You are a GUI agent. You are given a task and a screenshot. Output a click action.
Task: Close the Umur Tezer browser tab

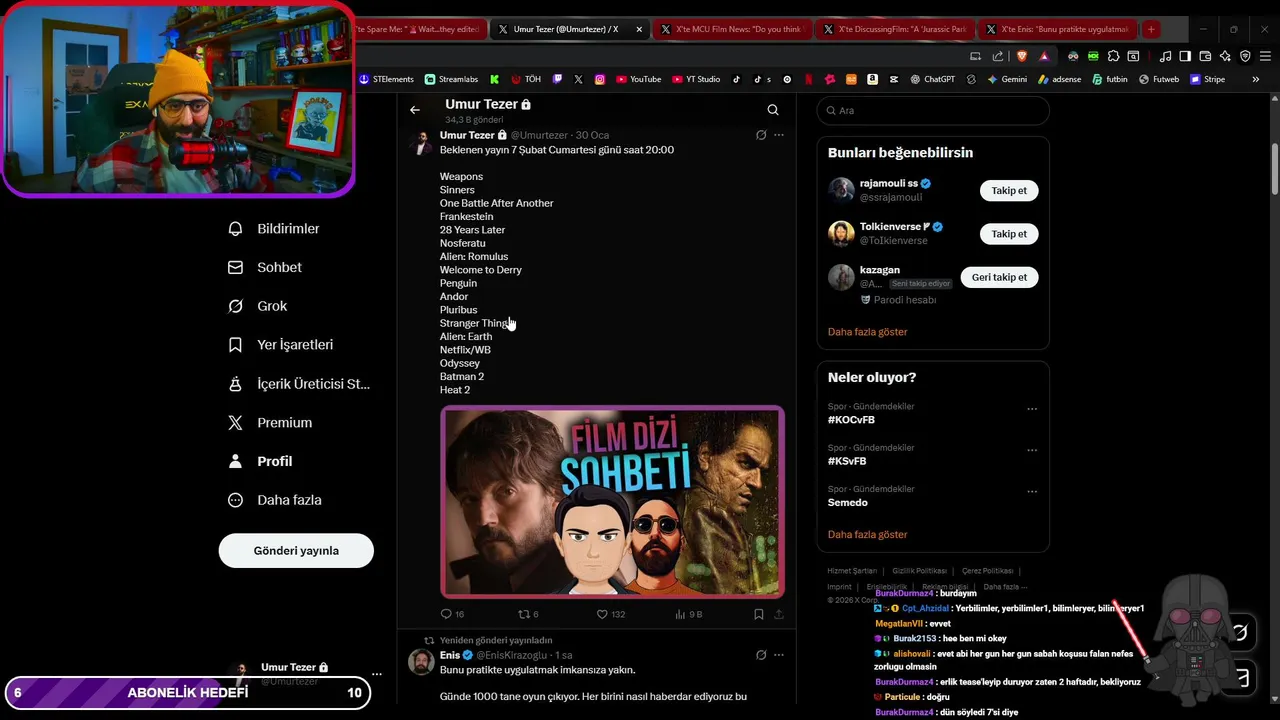(639, 29)
